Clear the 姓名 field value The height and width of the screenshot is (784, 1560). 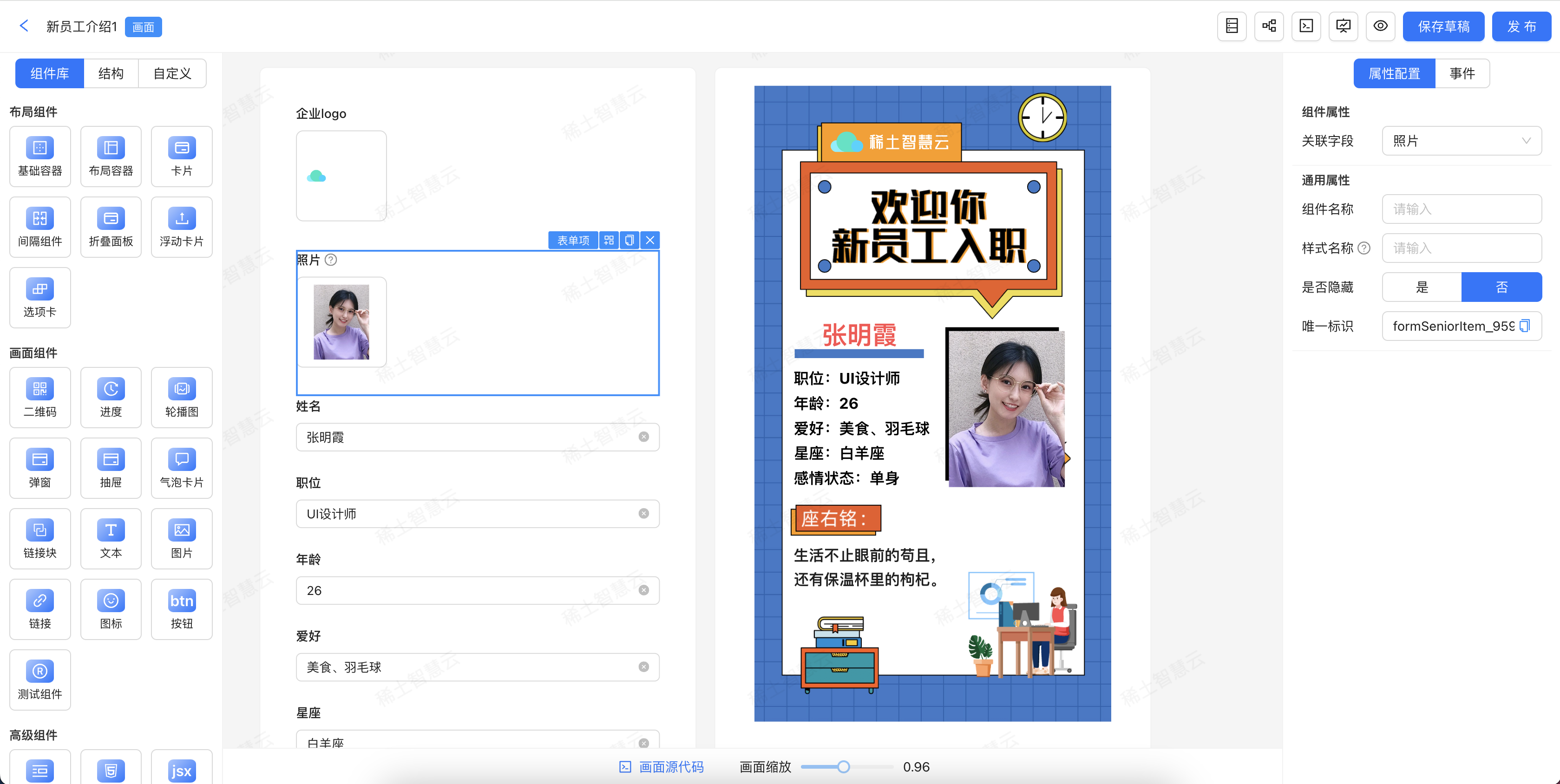coord(644,437)
